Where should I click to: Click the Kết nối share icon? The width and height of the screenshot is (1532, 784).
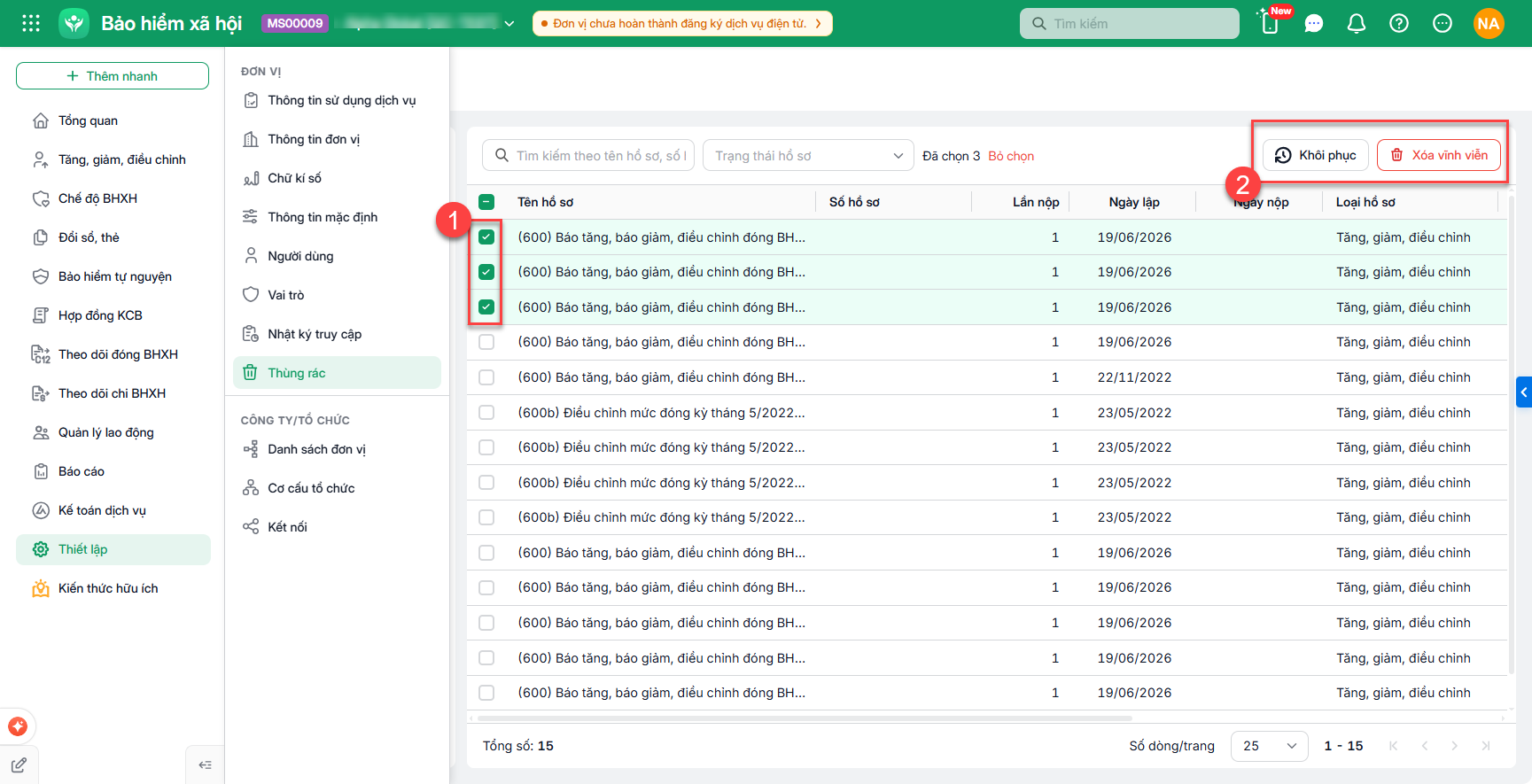pyautogui.click(x=251, y=527)
